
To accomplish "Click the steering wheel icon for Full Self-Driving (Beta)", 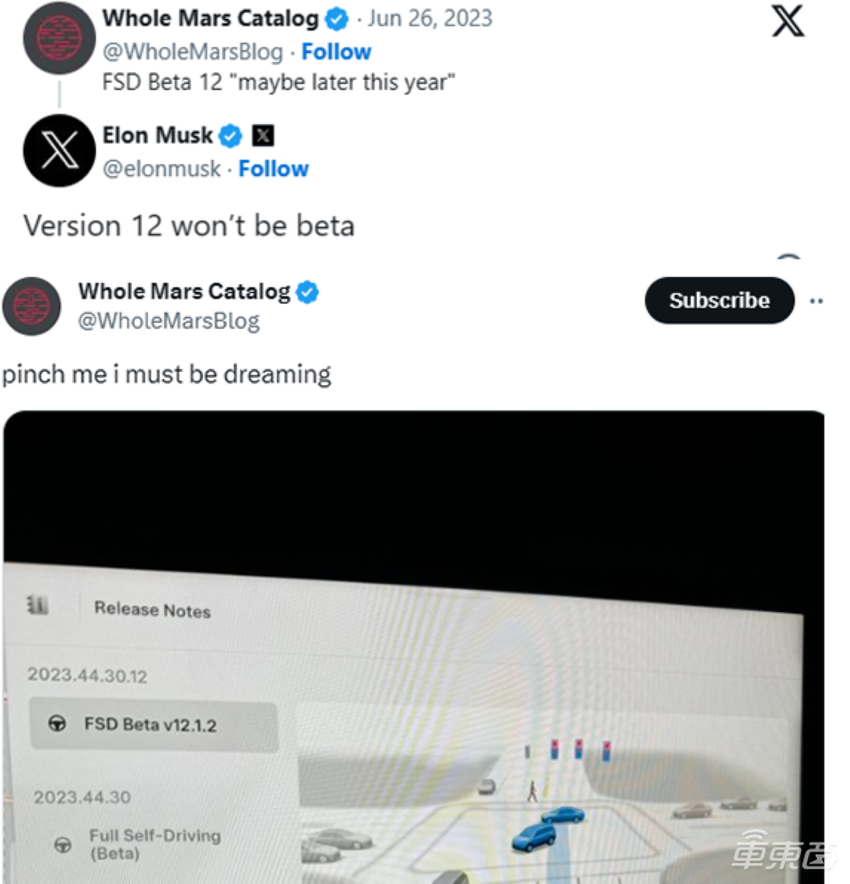I will click(x=63, y=845).
